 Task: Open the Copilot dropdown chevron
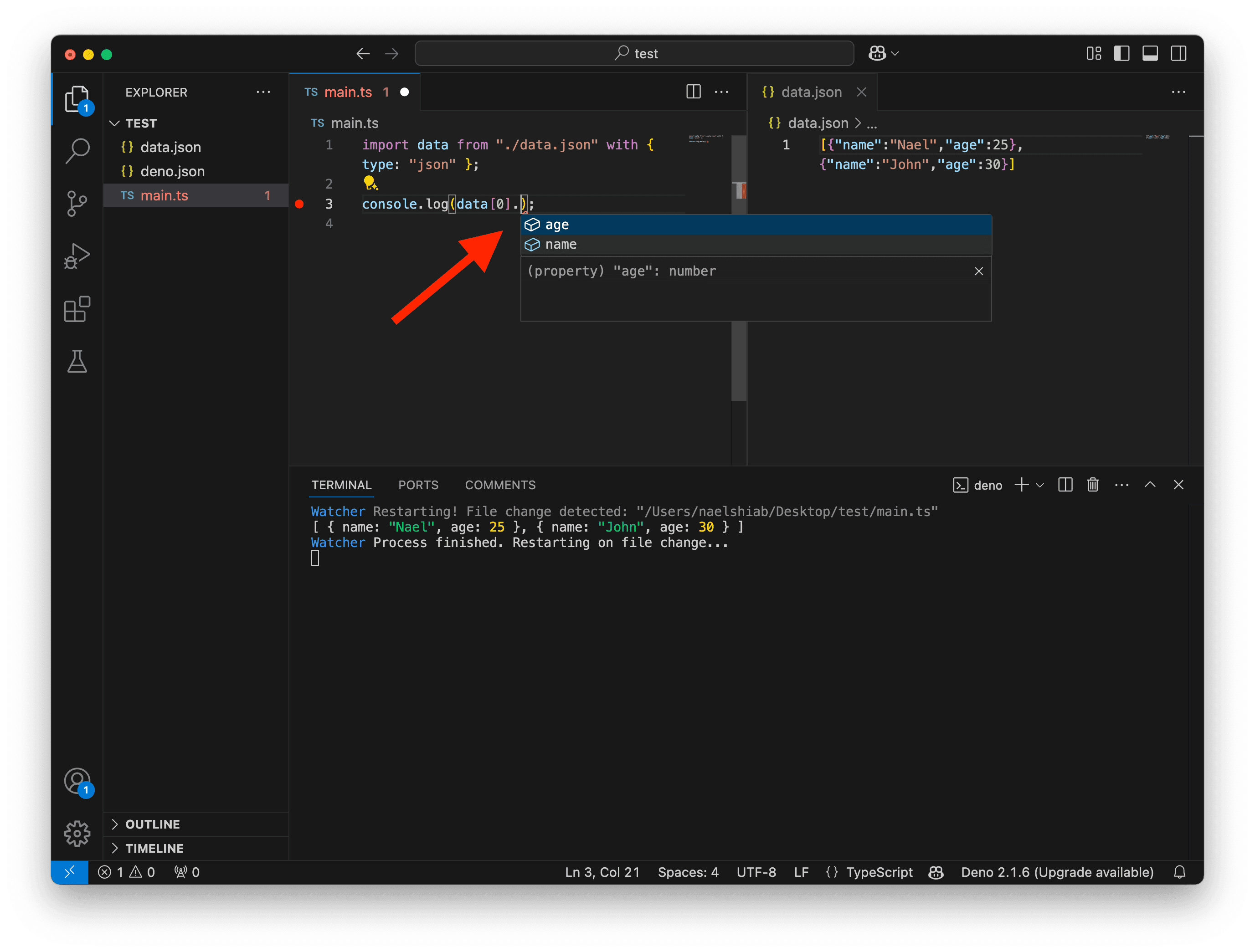[x=895, y=53]
